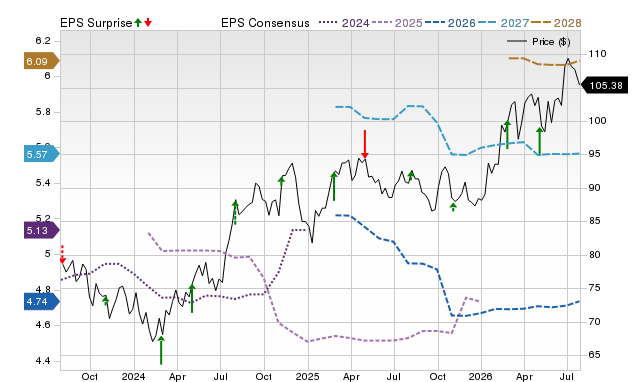Viewport: 640px width, 382px height.
Task: Click the dotted purple line sample for 2024
Action: [x=329, y=23]
